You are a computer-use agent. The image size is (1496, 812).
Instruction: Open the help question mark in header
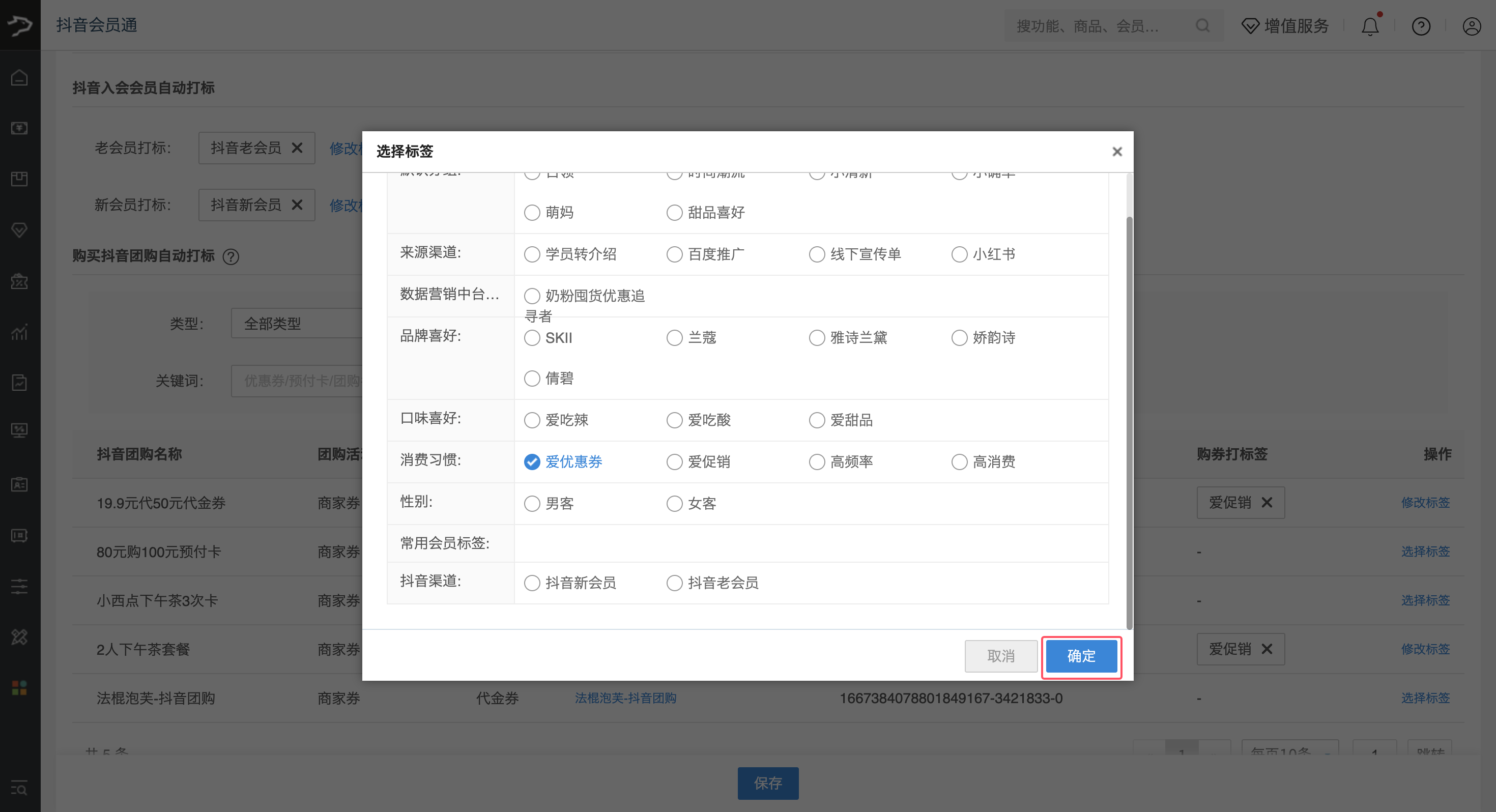tap(1421, 26)
